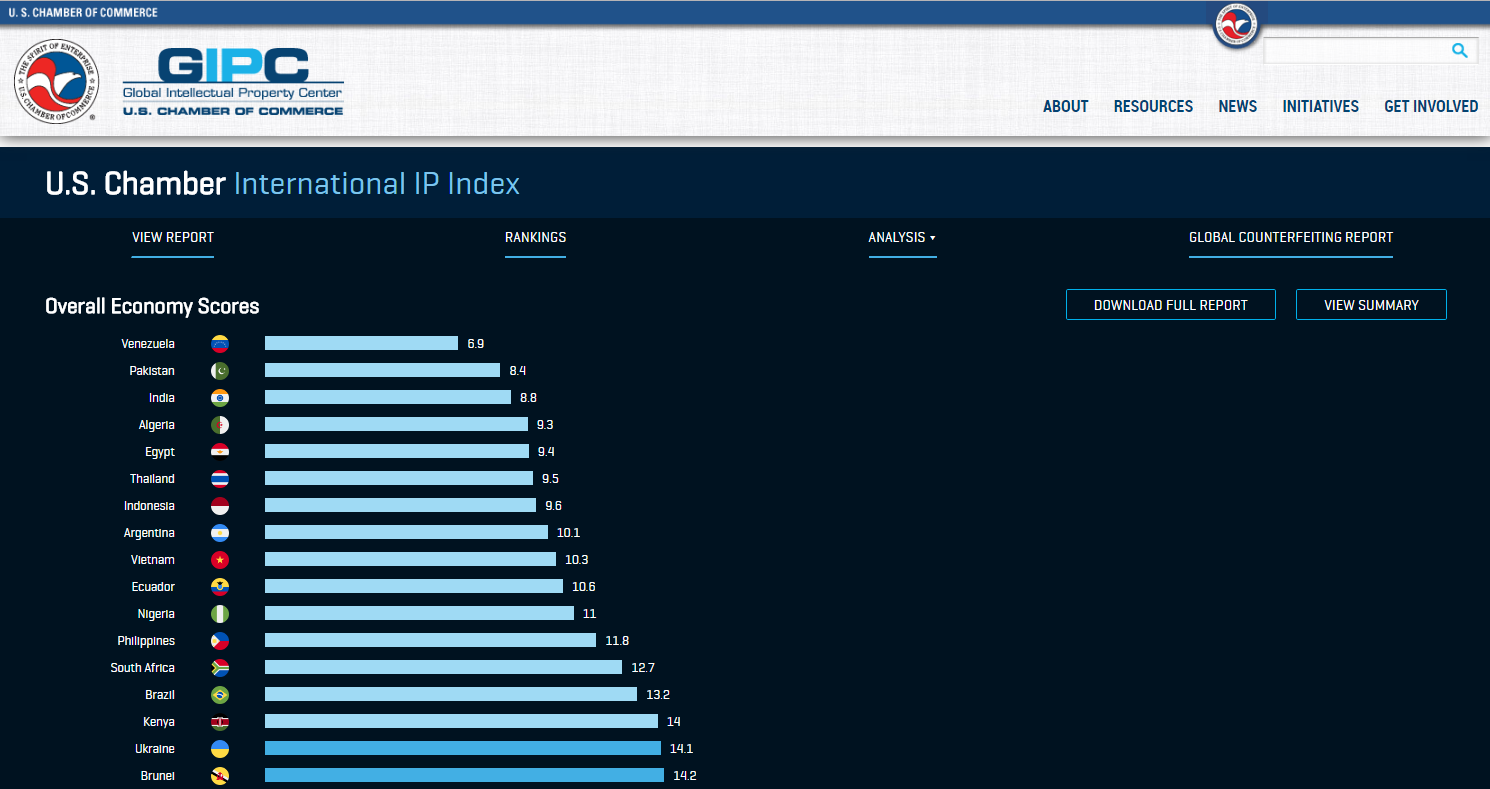Click the South Africa flag icon
1490x789 pixels.
point(220,668)
